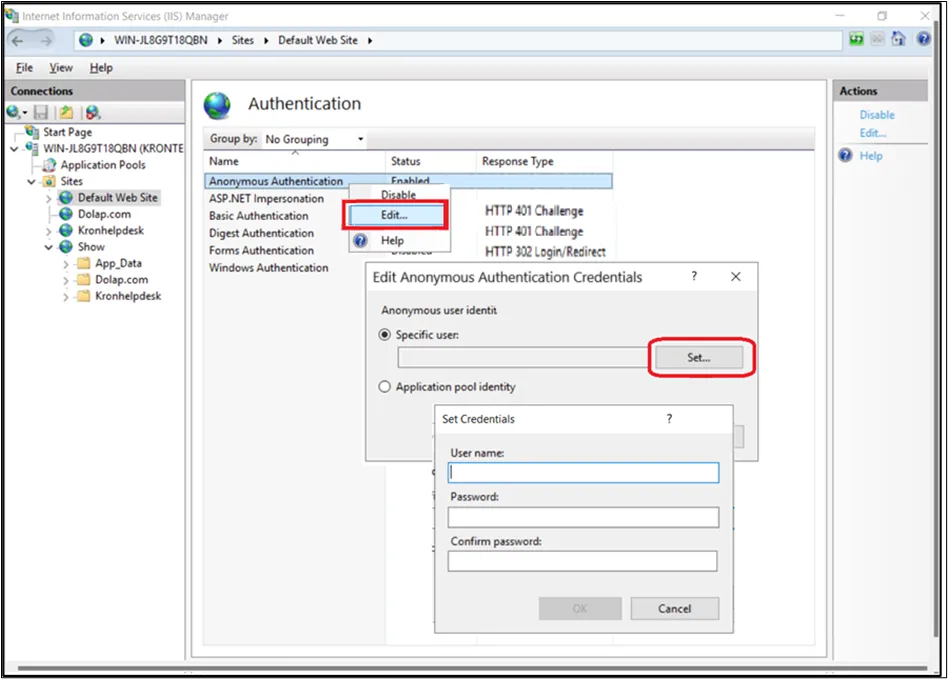This screenshot has width=948, height=679.
Task: Open the blue help icon at top right
Action: [x=923, y=39]
